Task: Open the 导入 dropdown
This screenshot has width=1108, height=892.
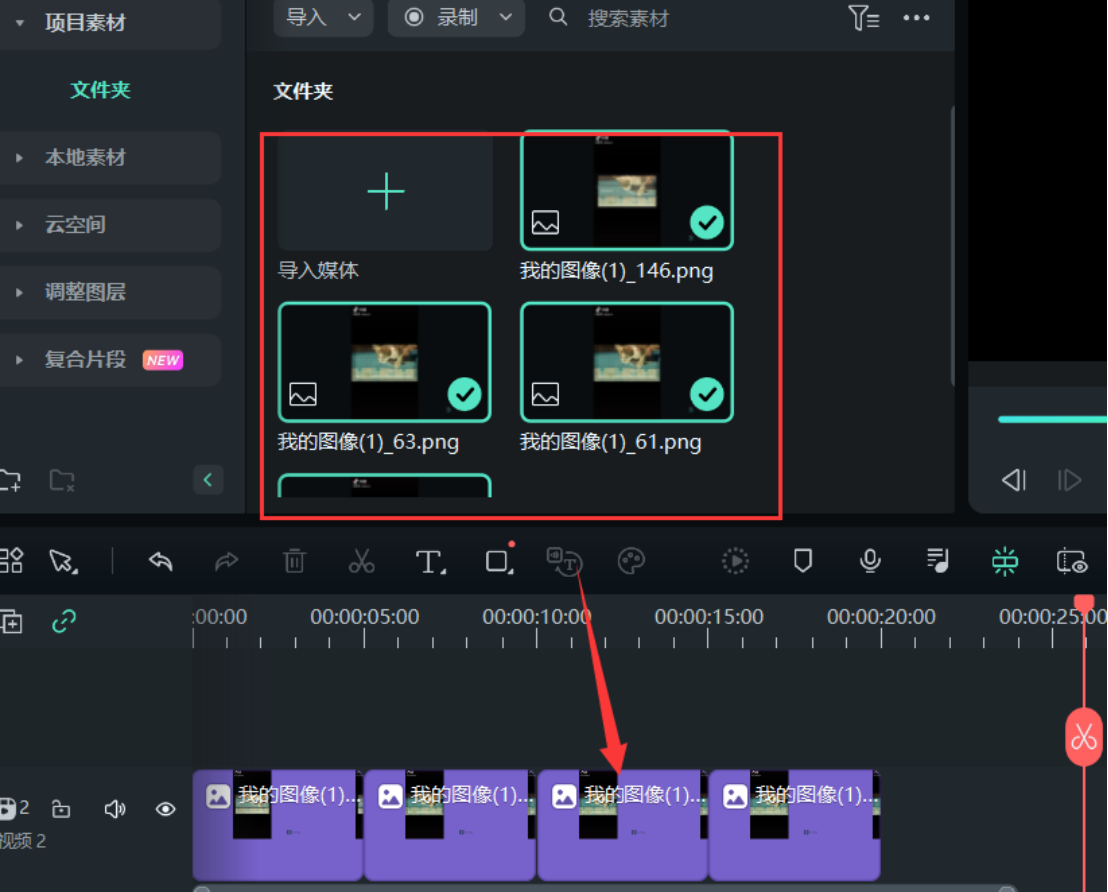Action: pos(323,18)
